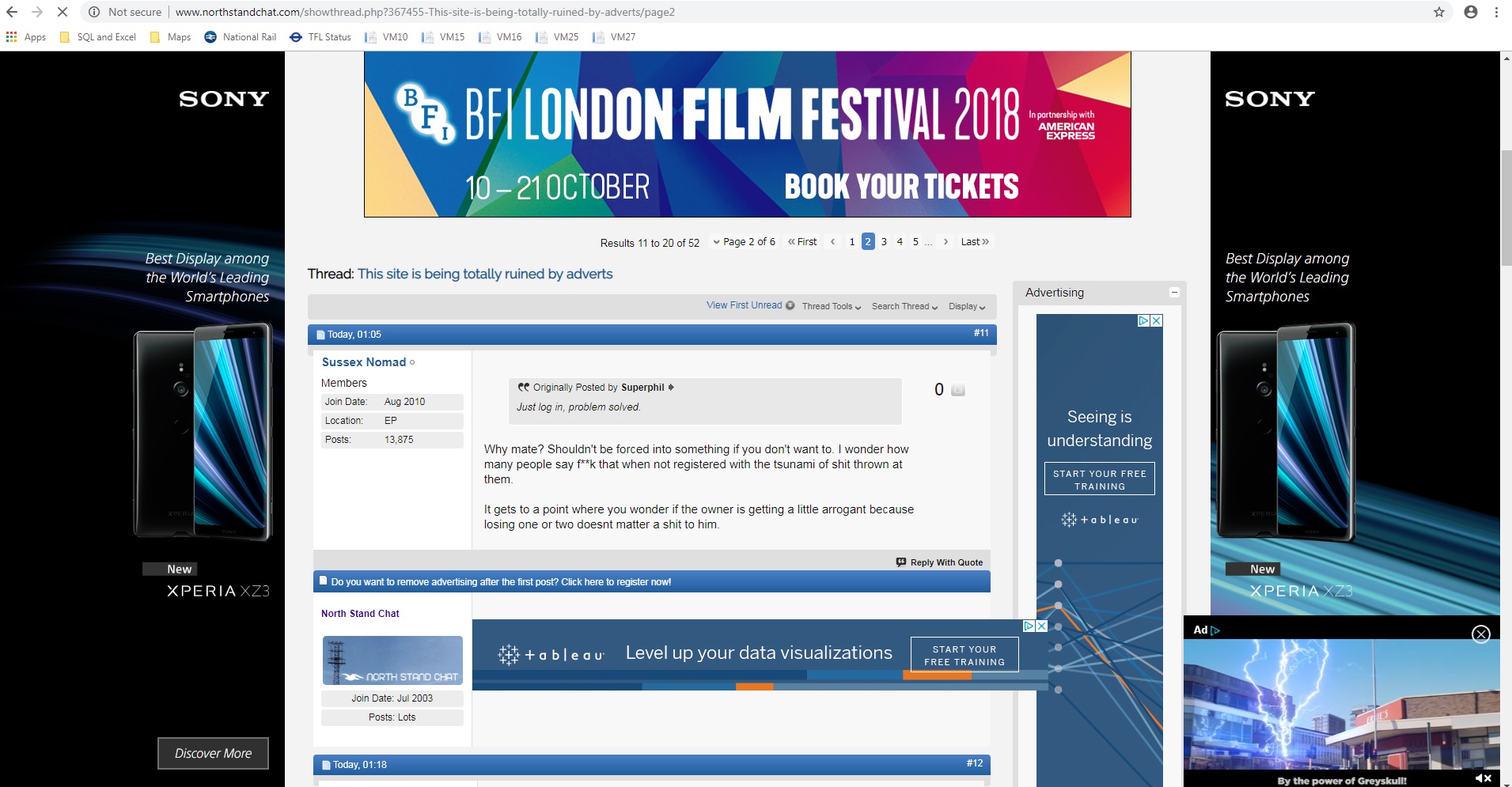Open Page 2 of 6 dropdown
Viewport: 1512px width, 787px height.
(744, 242)
